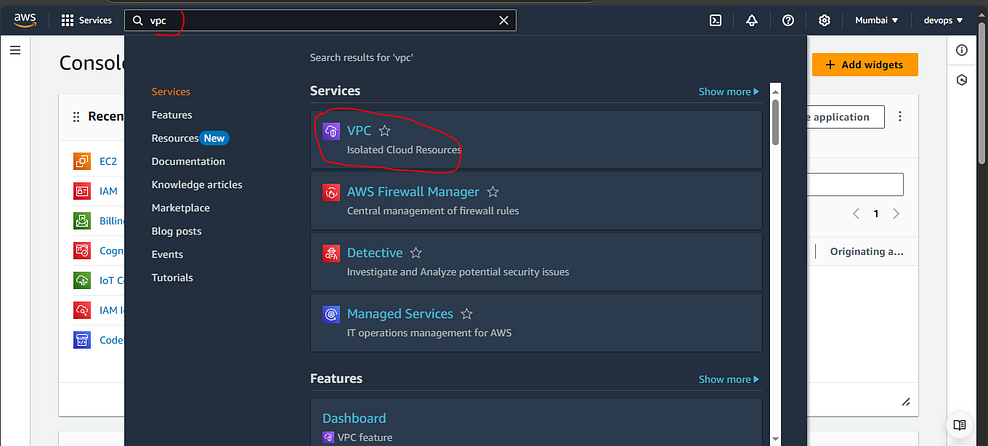Image resolution: width=988 pixels, height=446 pixels.
Task: Filter results by Blog posts
Action: 176,231
